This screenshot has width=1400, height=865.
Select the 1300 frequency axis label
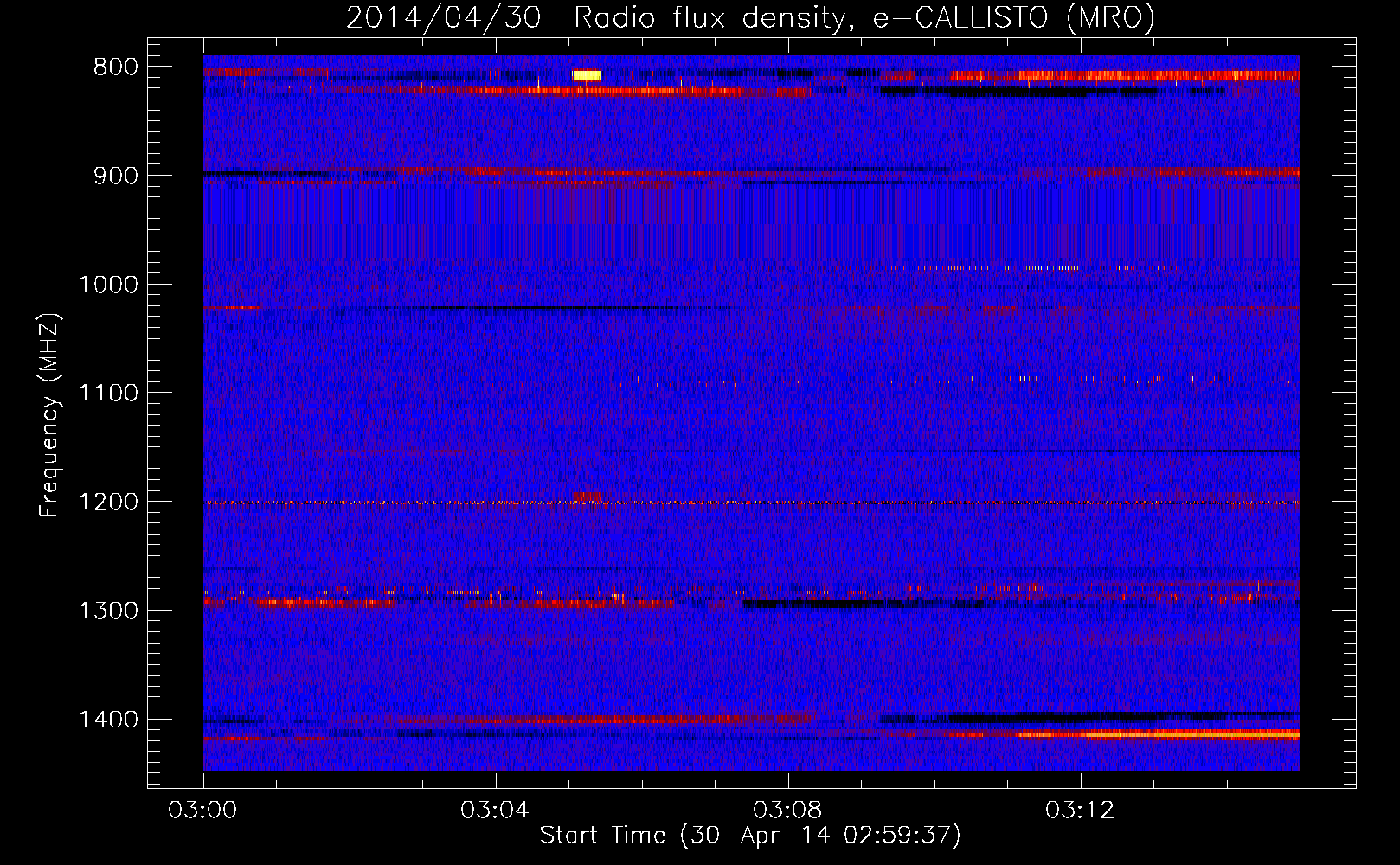(108, 611)
